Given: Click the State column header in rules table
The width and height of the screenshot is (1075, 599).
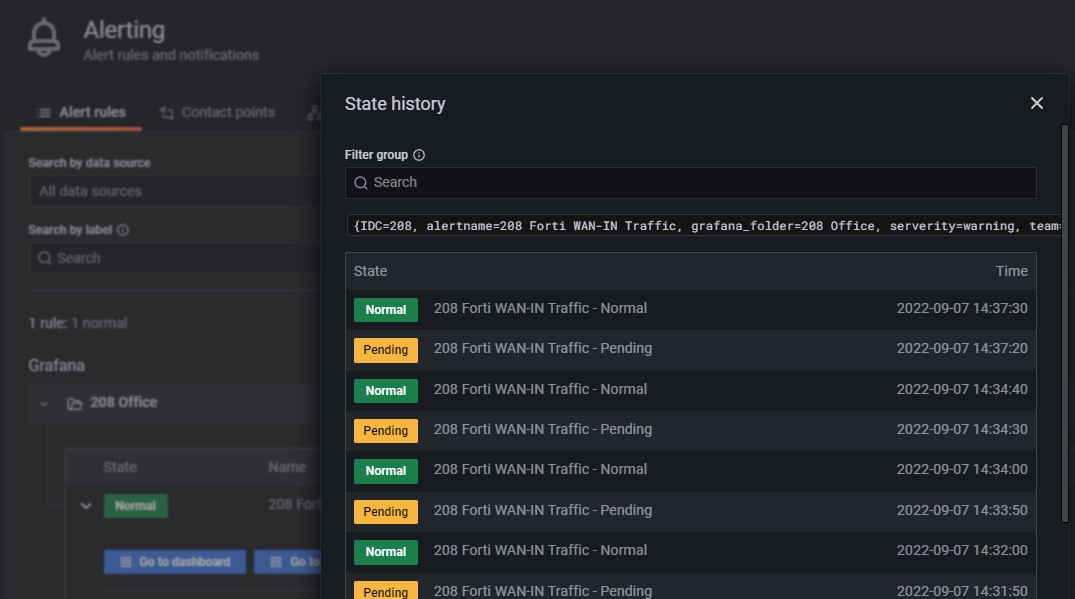Looking at the screenshot, I should point(120,467).
